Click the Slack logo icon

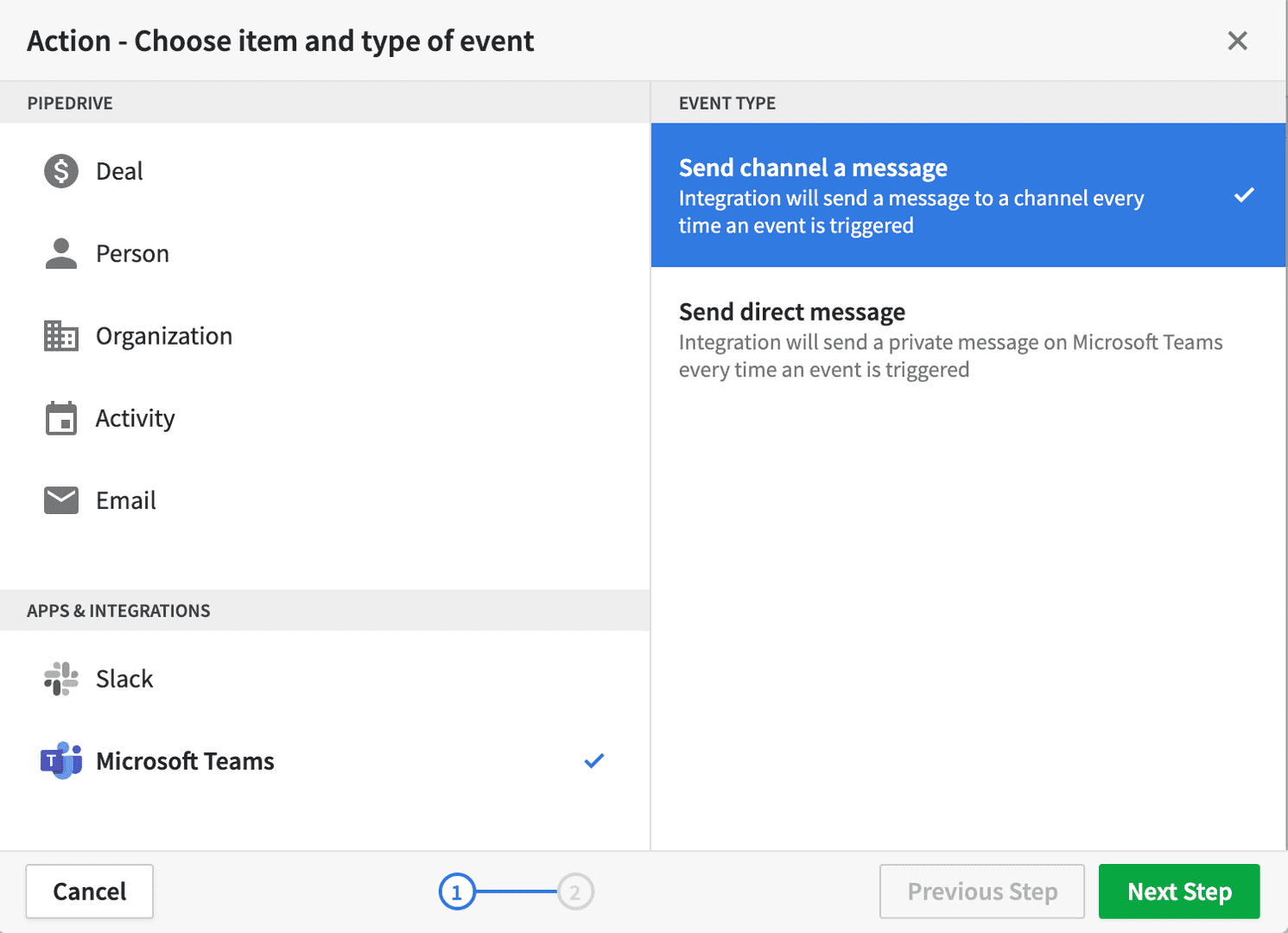[x=61, y=679]
